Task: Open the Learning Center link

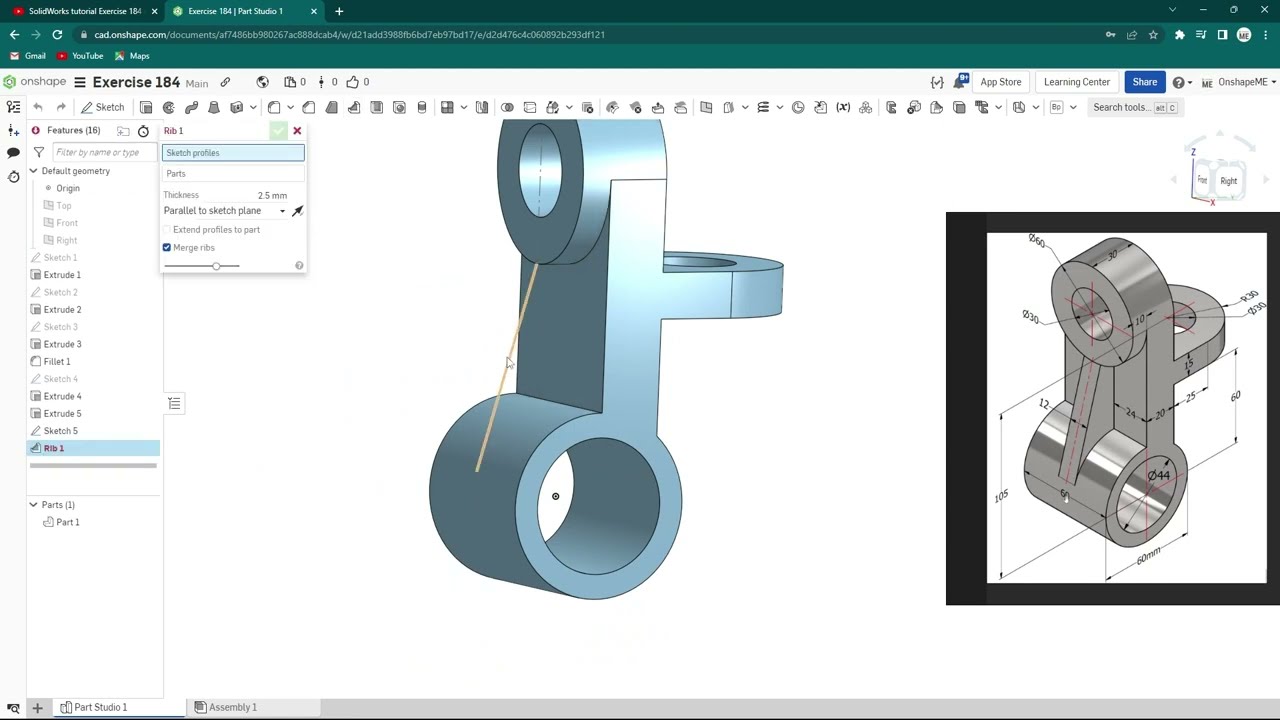Action: [x=1077, y=82]
